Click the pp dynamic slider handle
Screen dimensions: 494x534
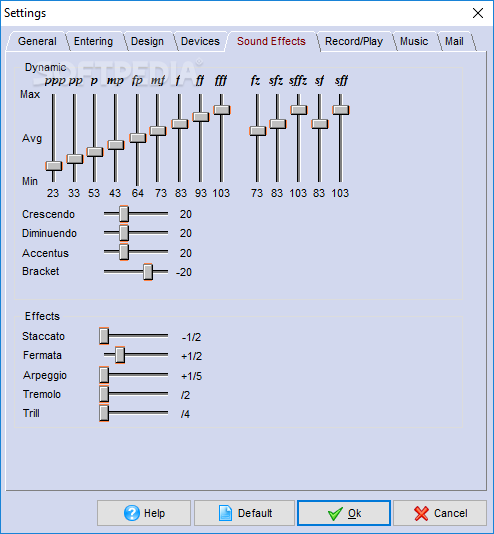pos(75,159)
